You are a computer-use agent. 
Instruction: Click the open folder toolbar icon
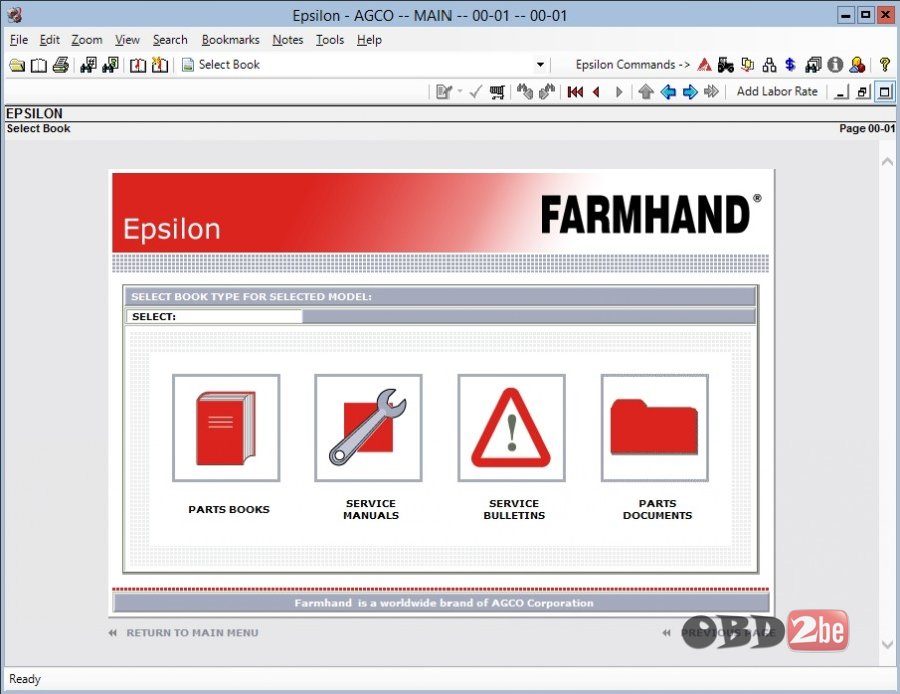pyautogui.click(x=17, y=65)
